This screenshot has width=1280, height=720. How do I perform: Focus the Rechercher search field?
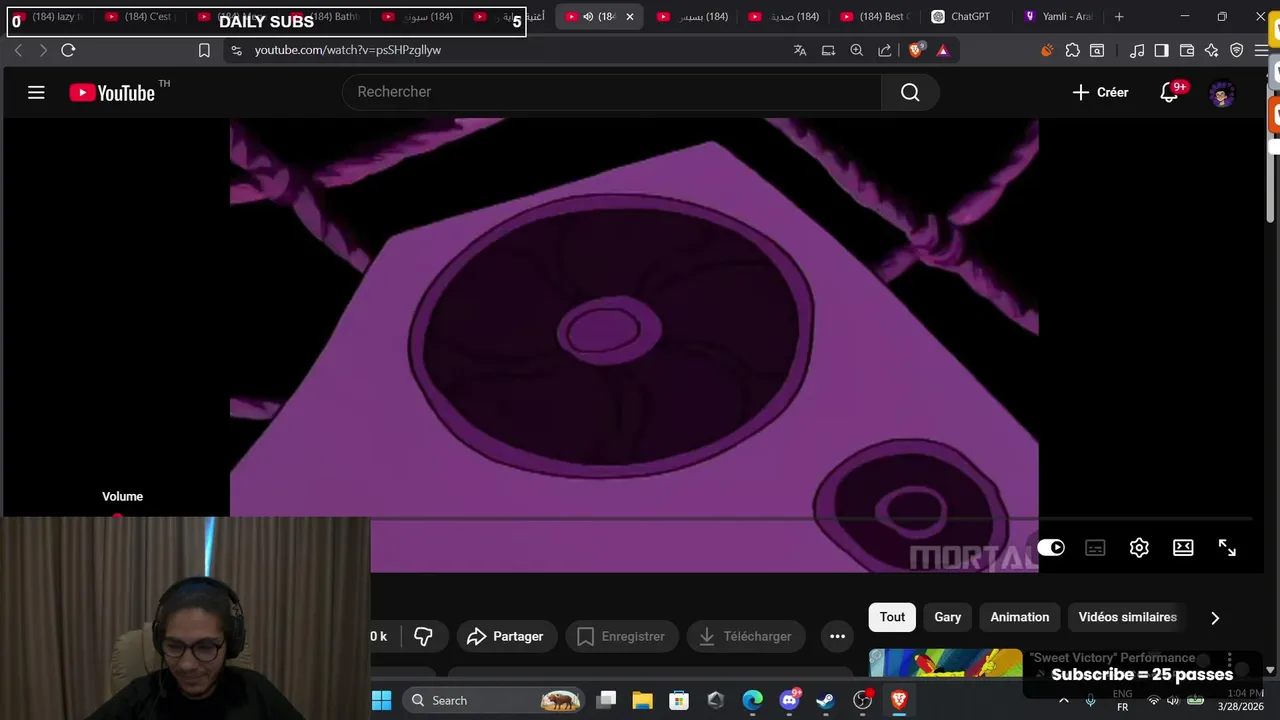pos(612,92)
